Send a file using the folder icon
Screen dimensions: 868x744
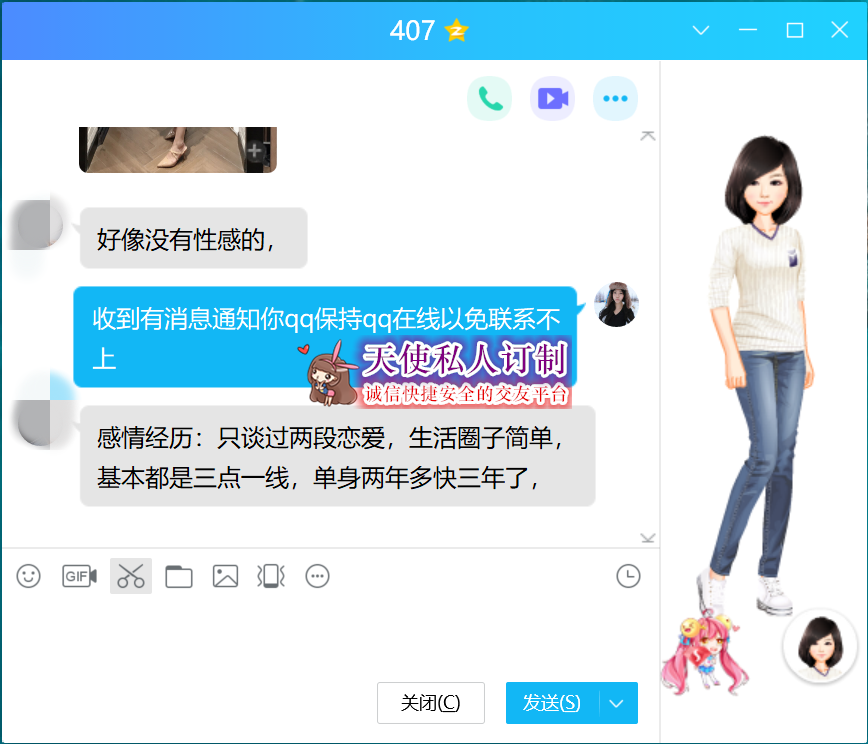179,576
